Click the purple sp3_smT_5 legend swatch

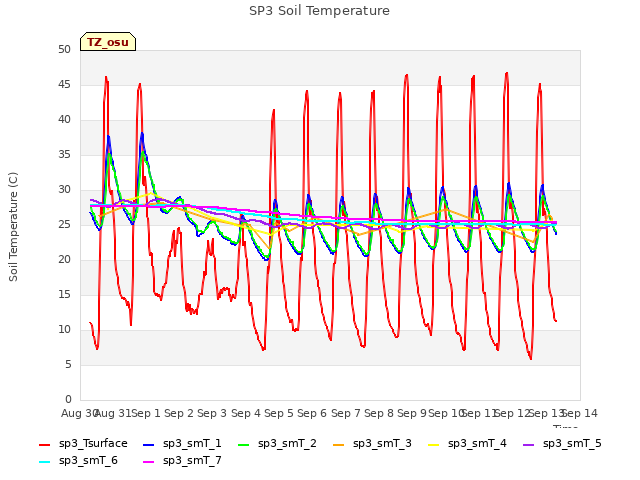click(528, 444)
